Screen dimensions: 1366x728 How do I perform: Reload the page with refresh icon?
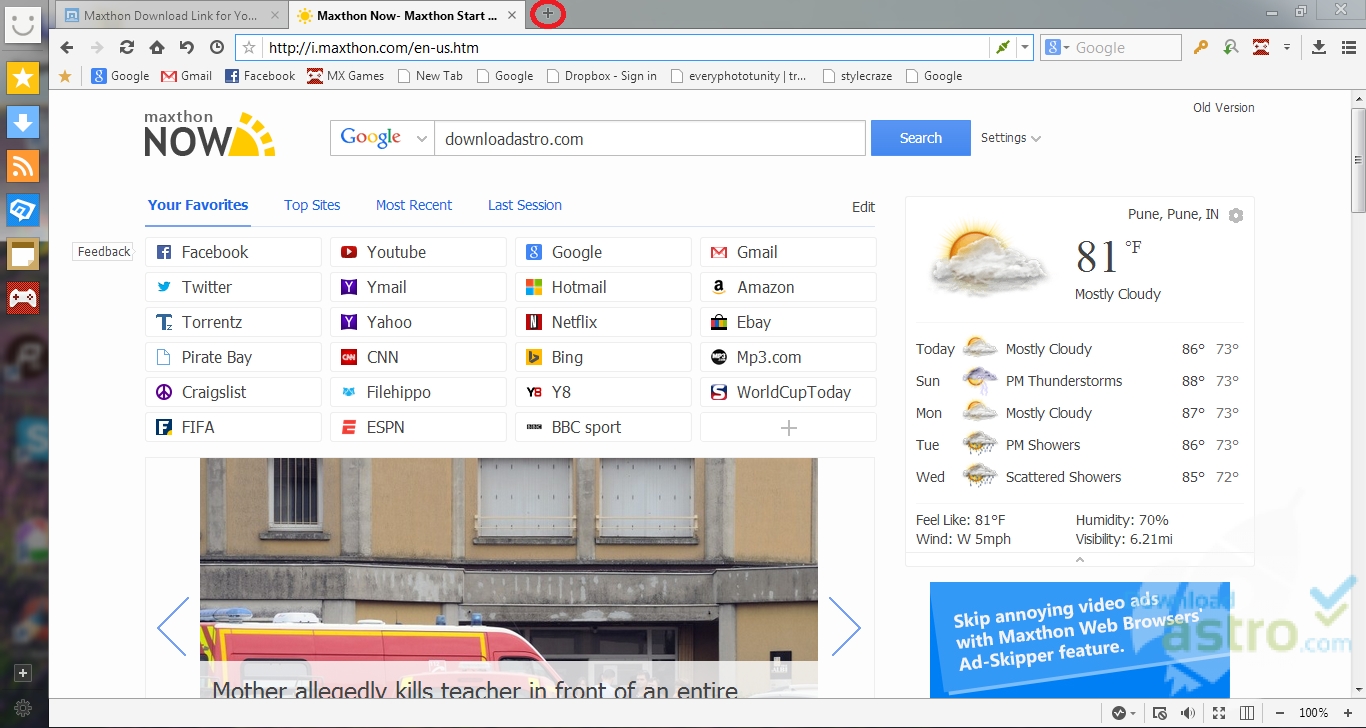[127, 47]
